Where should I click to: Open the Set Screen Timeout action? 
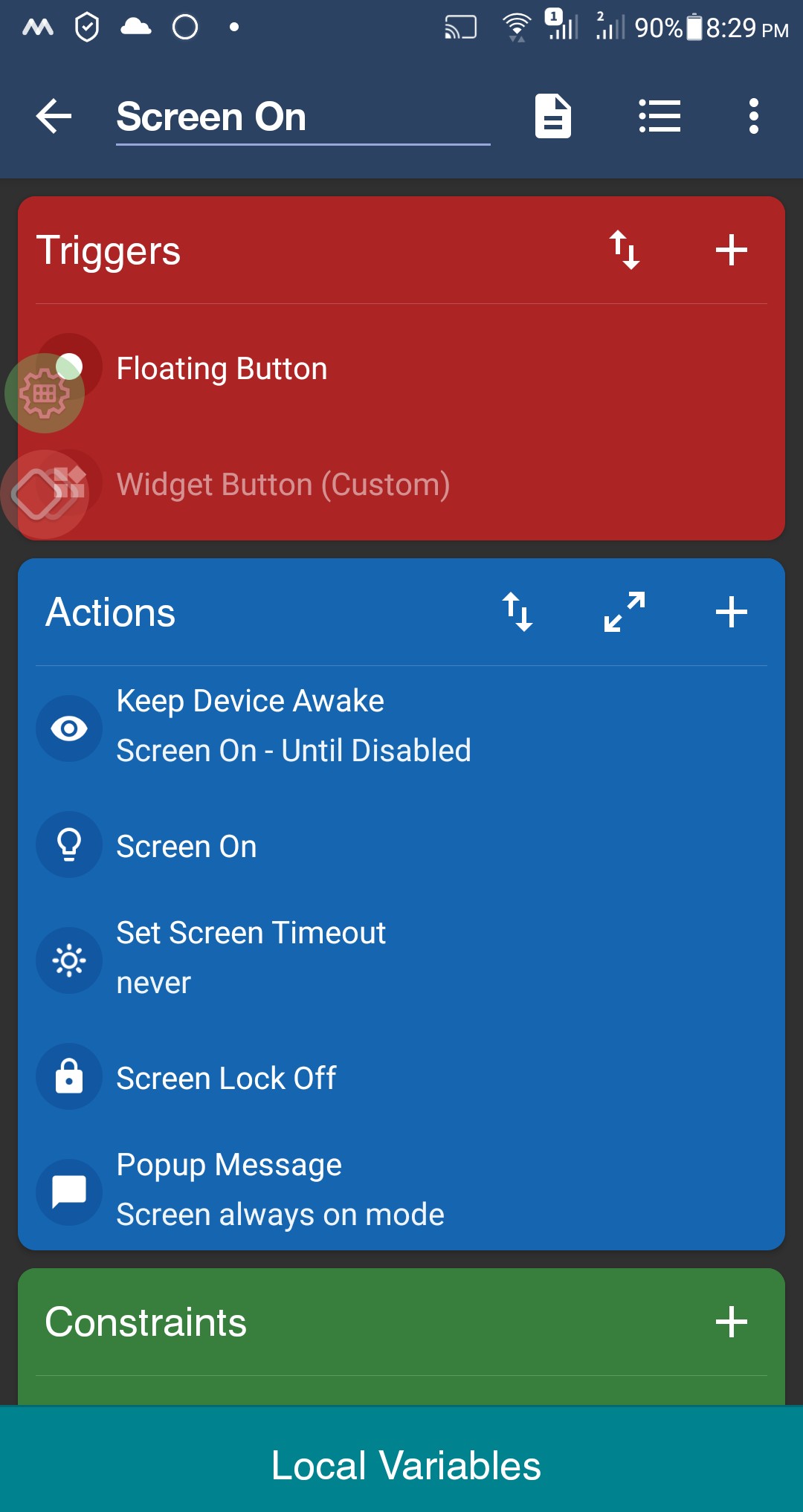(x=401, y=959)
